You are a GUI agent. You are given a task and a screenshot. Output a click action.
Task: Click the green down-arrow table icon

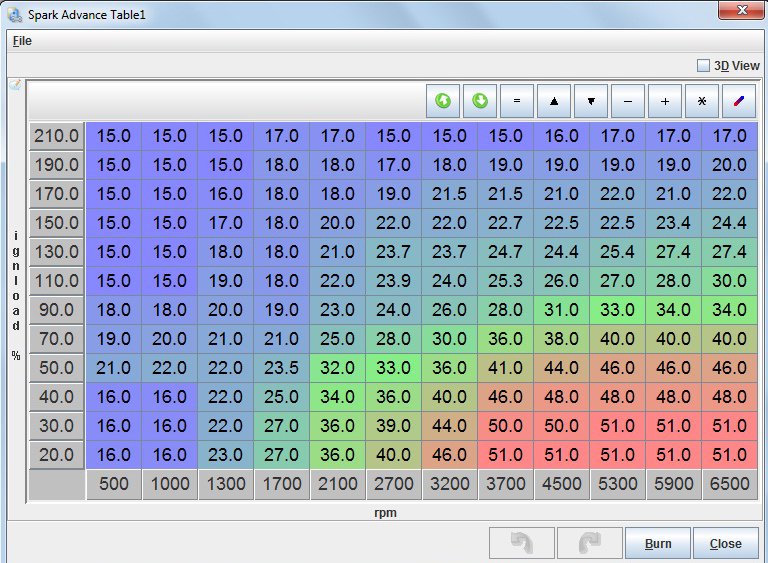click(x=480, y=101)
